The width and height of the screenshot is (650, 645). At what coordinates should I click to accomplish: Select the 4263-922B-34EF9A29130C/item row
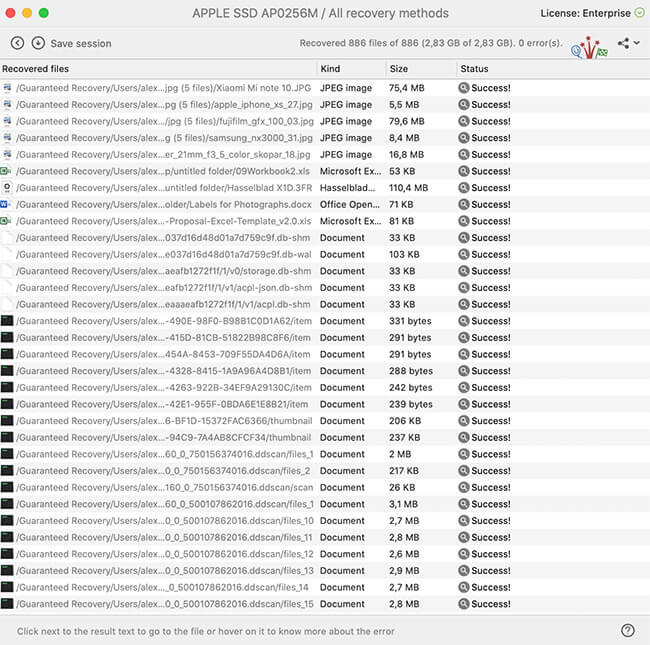tap(325, 388)
